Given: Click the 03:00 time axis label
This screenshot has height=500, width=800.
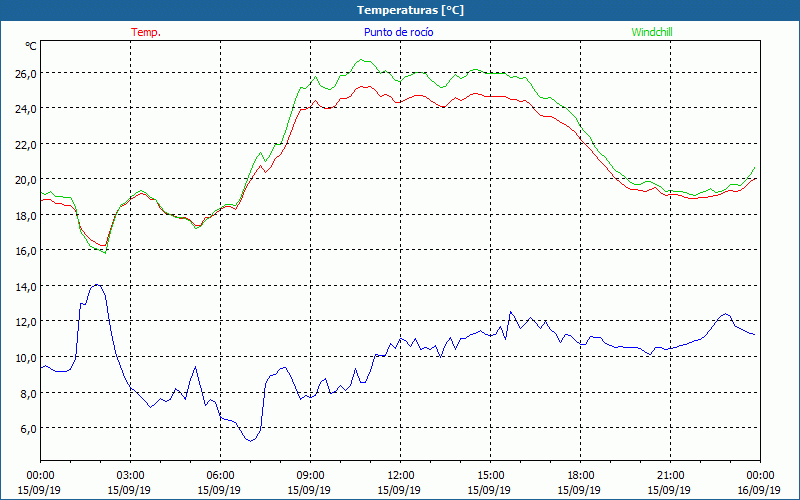Looking at the screenshot, I should (x=130, y=476).
